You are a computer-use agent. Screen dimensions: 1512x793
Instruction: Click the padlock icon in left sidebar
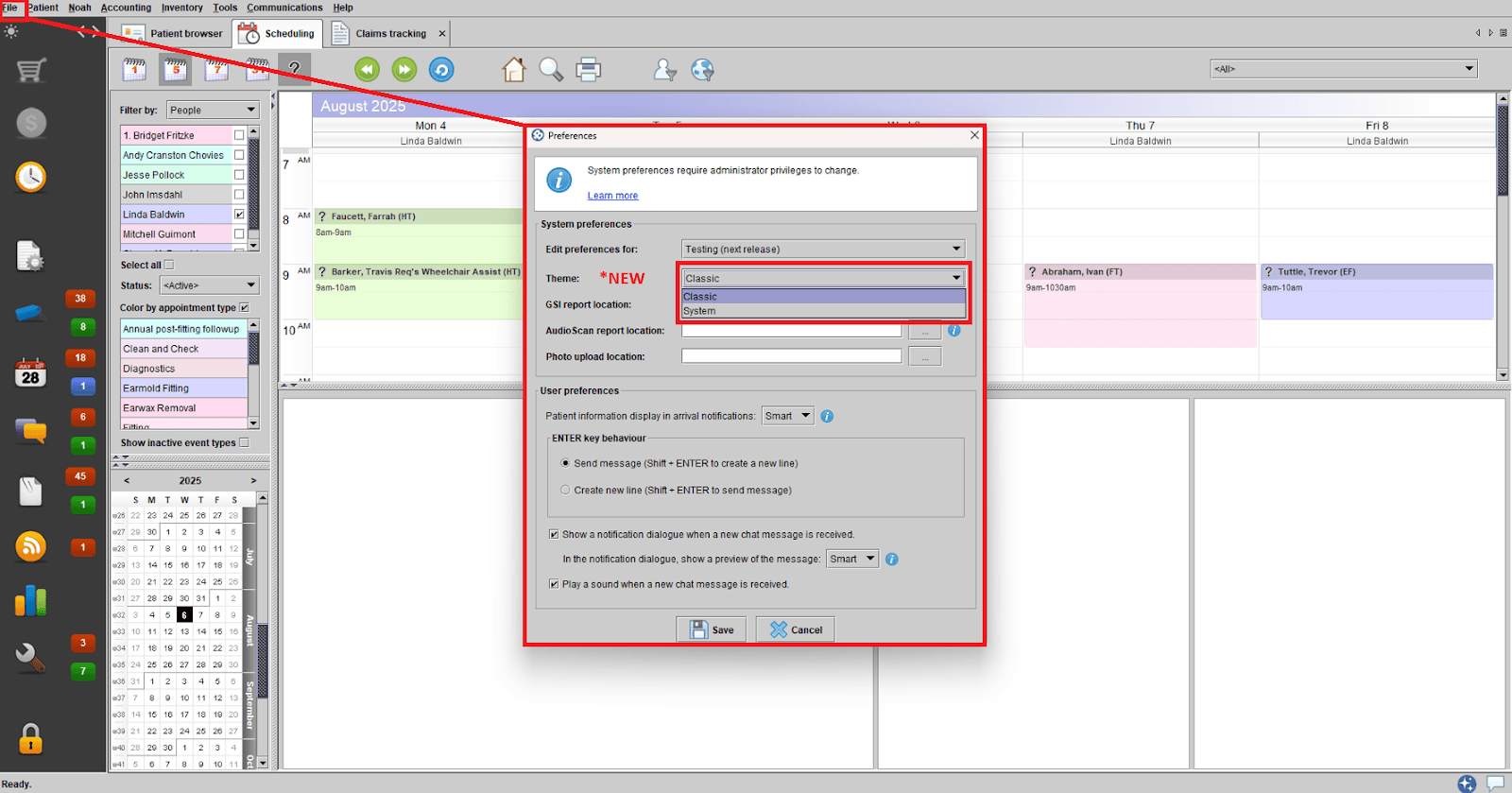point(30,738)
